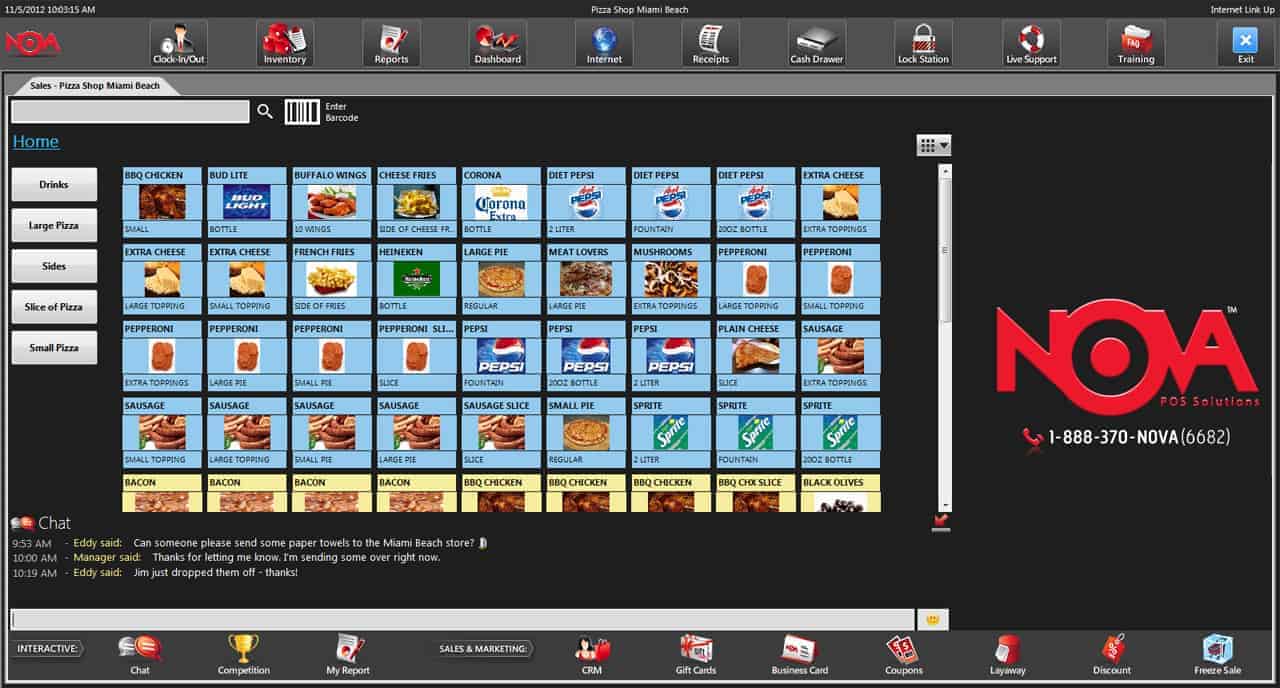Viewport: 1280px width, 688px height.
Task: Add Sprite 2 Liter item
Action: click(671, 432)
